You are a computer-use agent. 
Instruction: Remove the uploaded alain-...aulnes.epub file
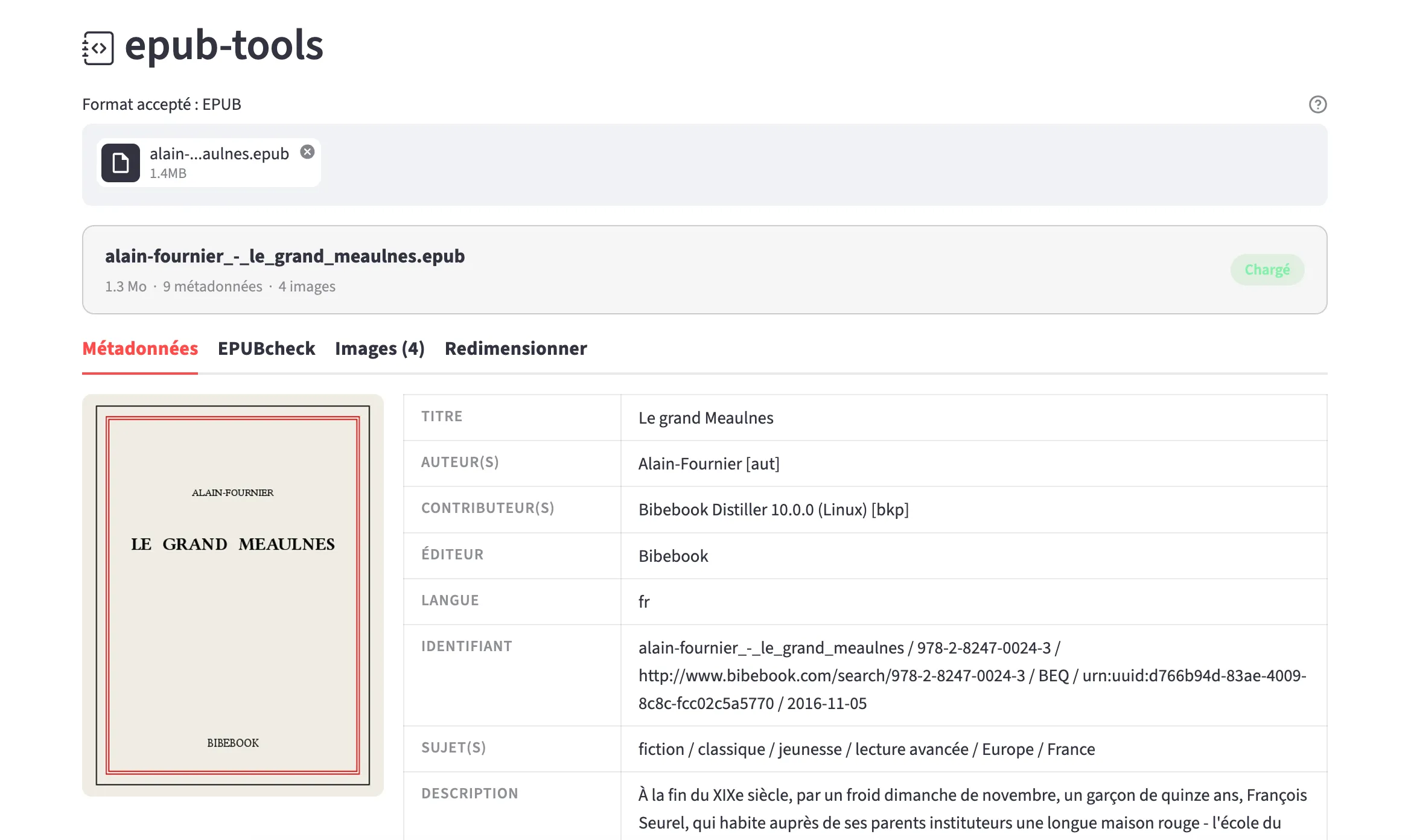click(307, 152)
